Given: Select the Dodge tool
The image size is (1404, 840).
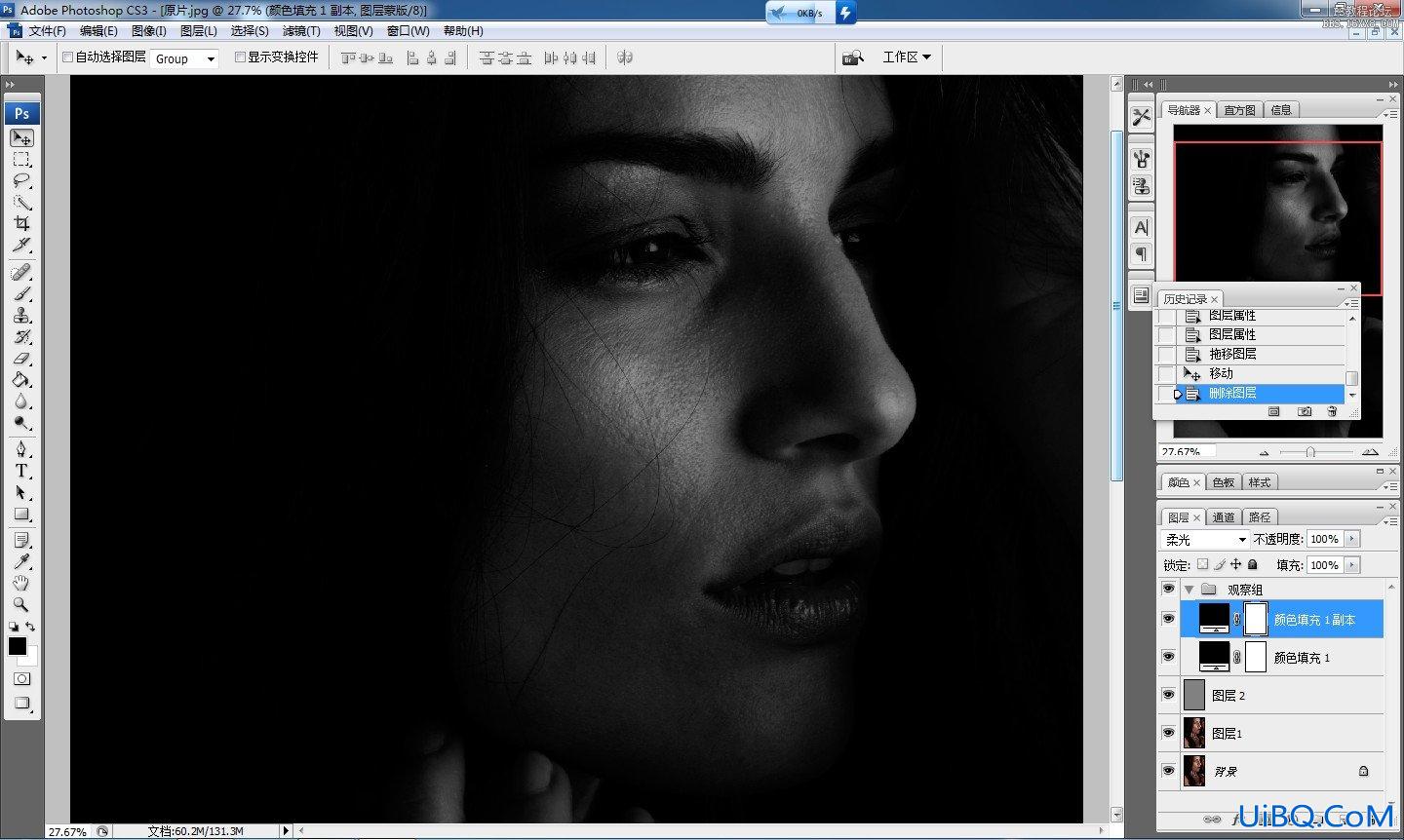Looking at the screenshot, I should click(21, 422).
